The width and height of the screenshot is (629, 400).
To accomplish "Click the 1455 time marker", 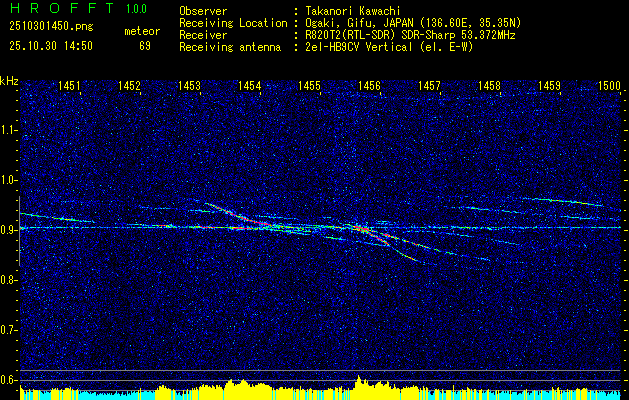I will pos(310,85).
